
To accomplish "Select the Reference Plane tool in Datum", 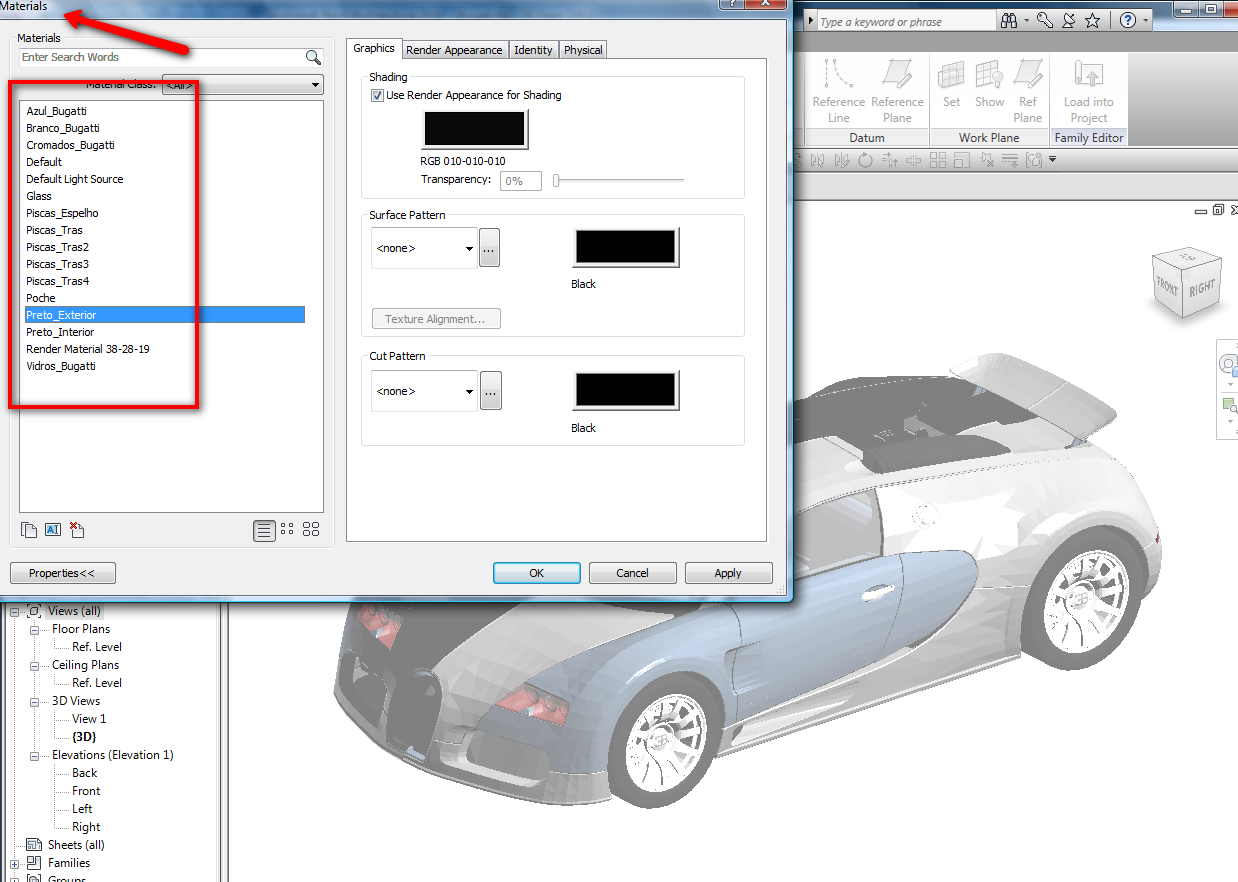I will pyautogui.click(x=897, y=91).
